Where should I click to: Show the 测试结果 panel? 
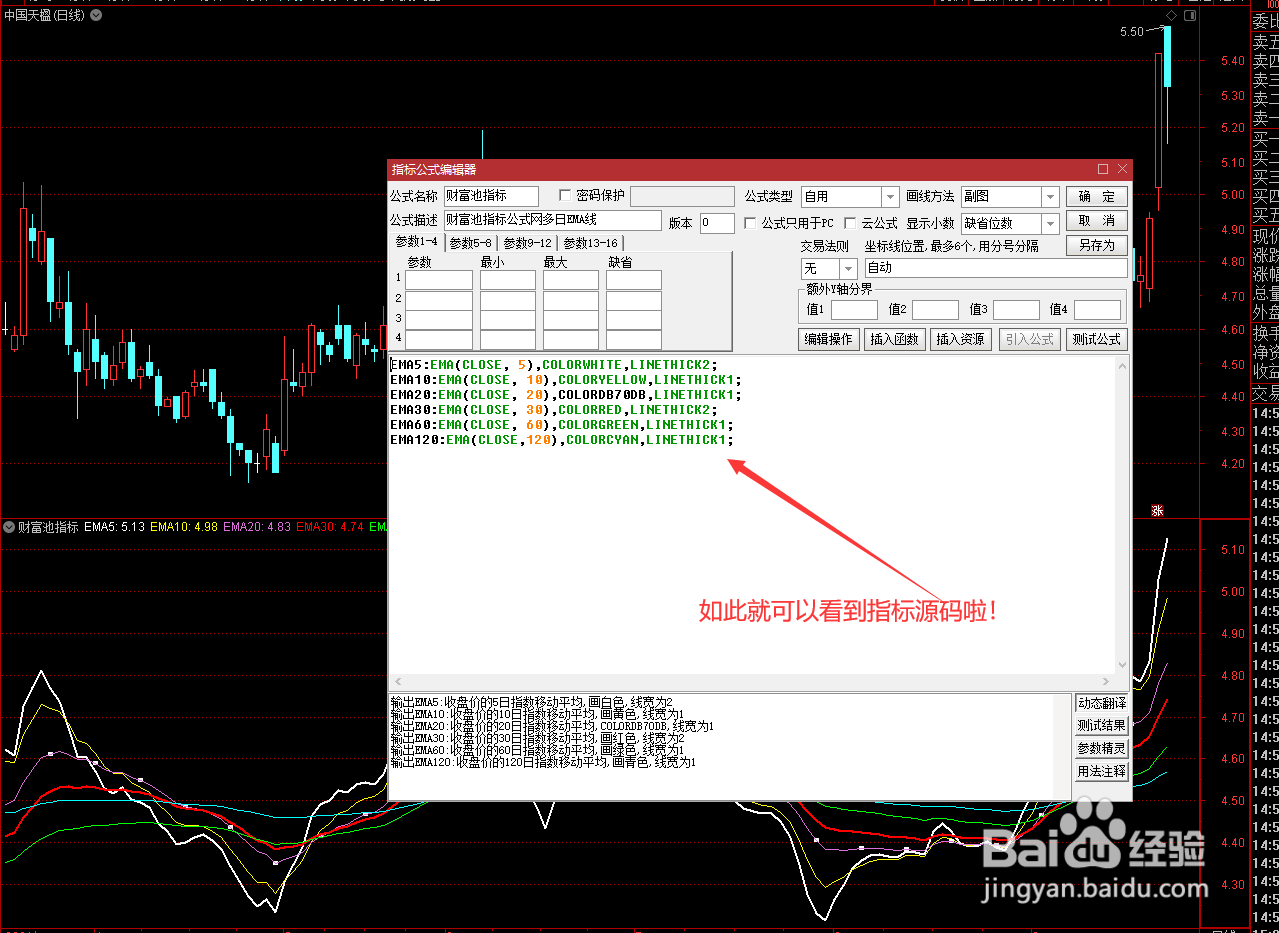[1102, 726]
